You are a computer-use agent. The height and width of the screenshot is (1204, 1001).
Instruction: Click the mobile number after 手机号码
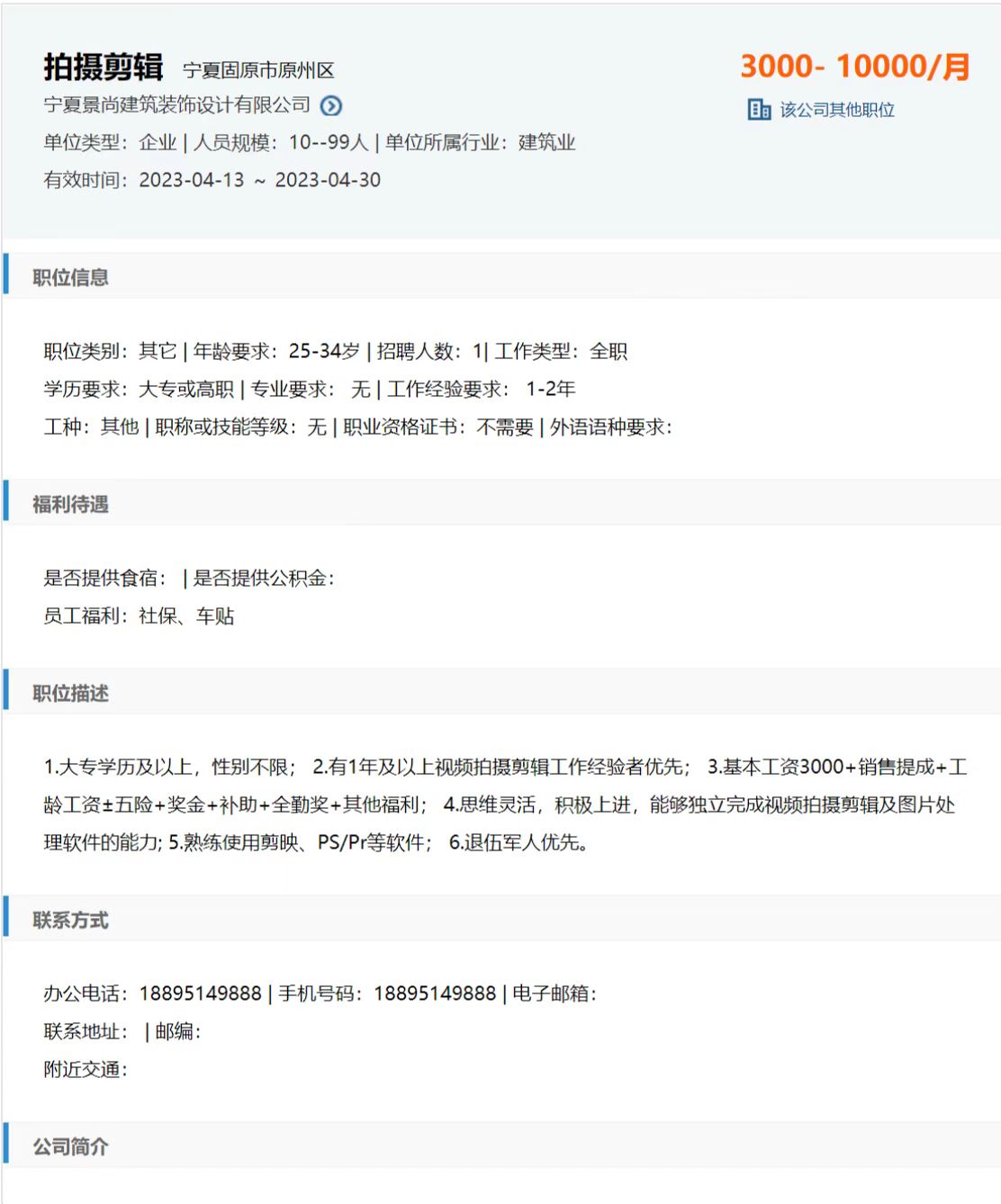pyautogui.click(x=435, y=993)
